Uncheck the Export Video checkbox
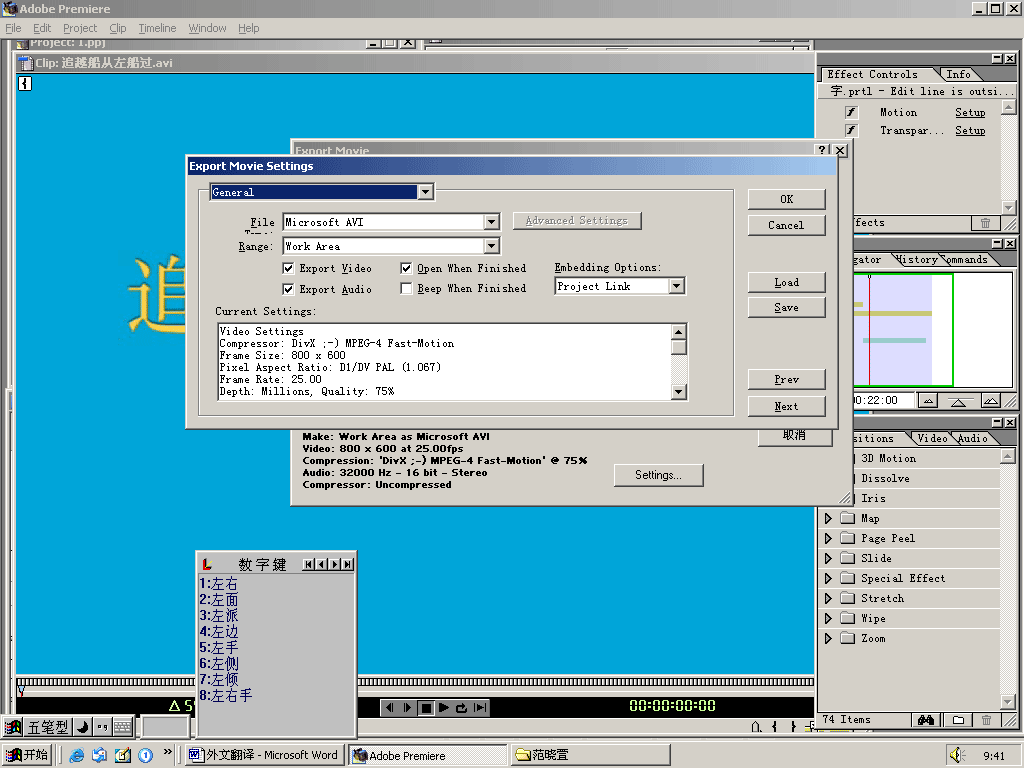 coord(288,268)
